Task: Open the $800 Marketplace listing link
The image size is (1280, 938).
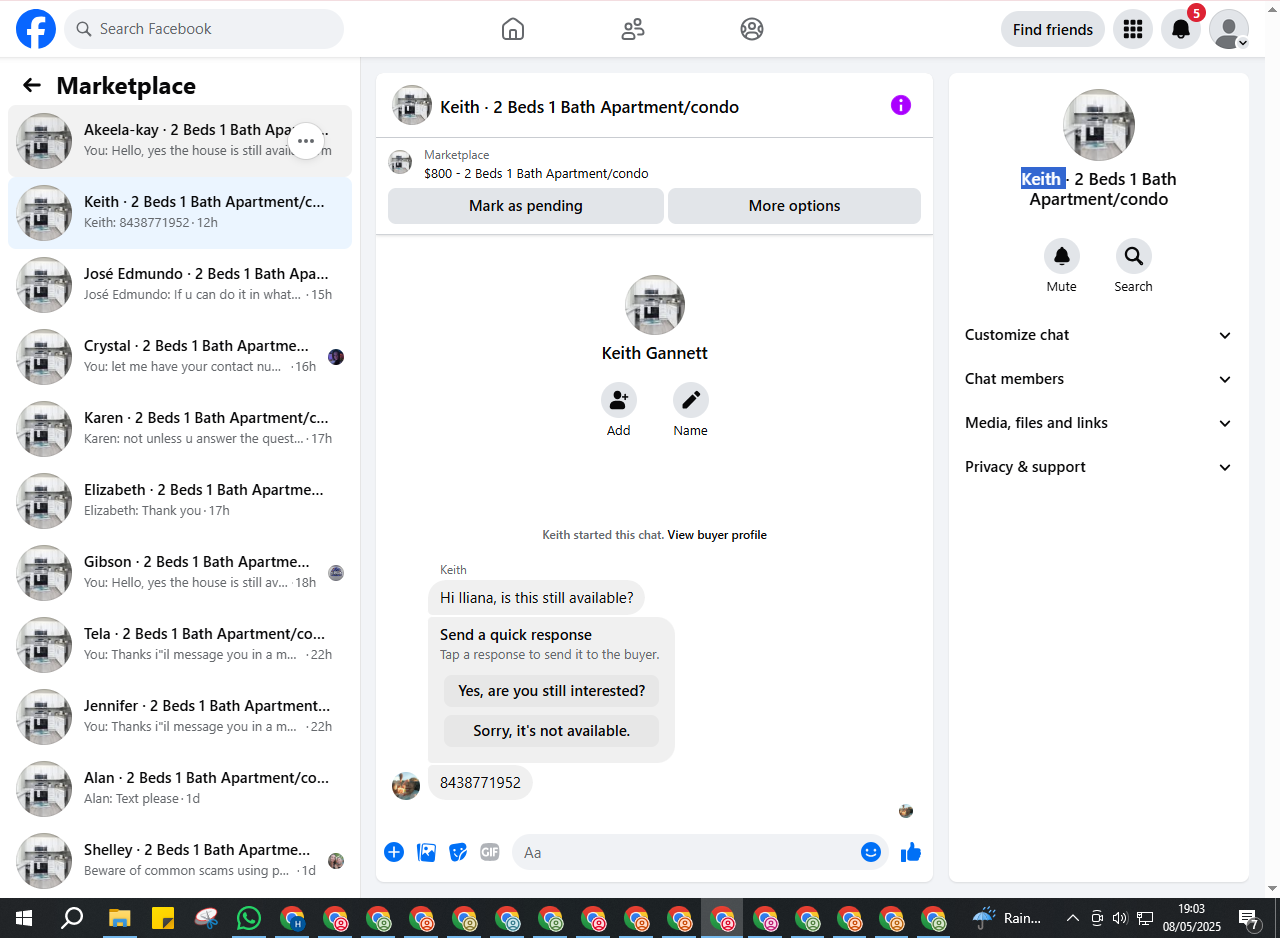Action: [536, 174]
